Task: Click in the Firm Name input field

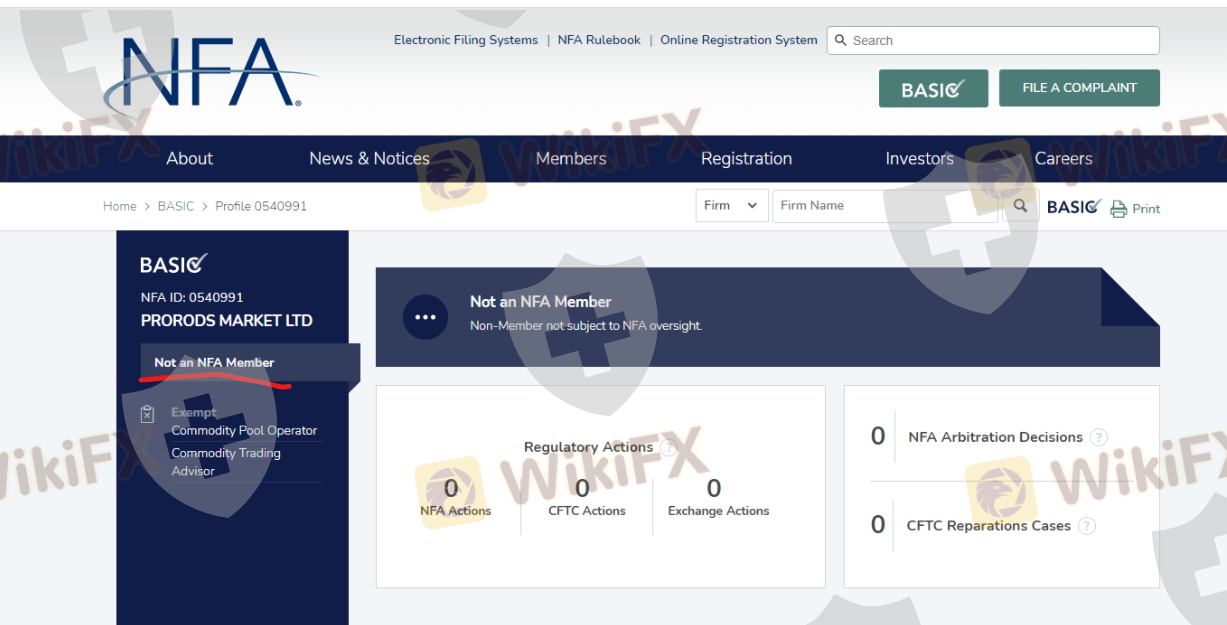Action: (885, 206)
